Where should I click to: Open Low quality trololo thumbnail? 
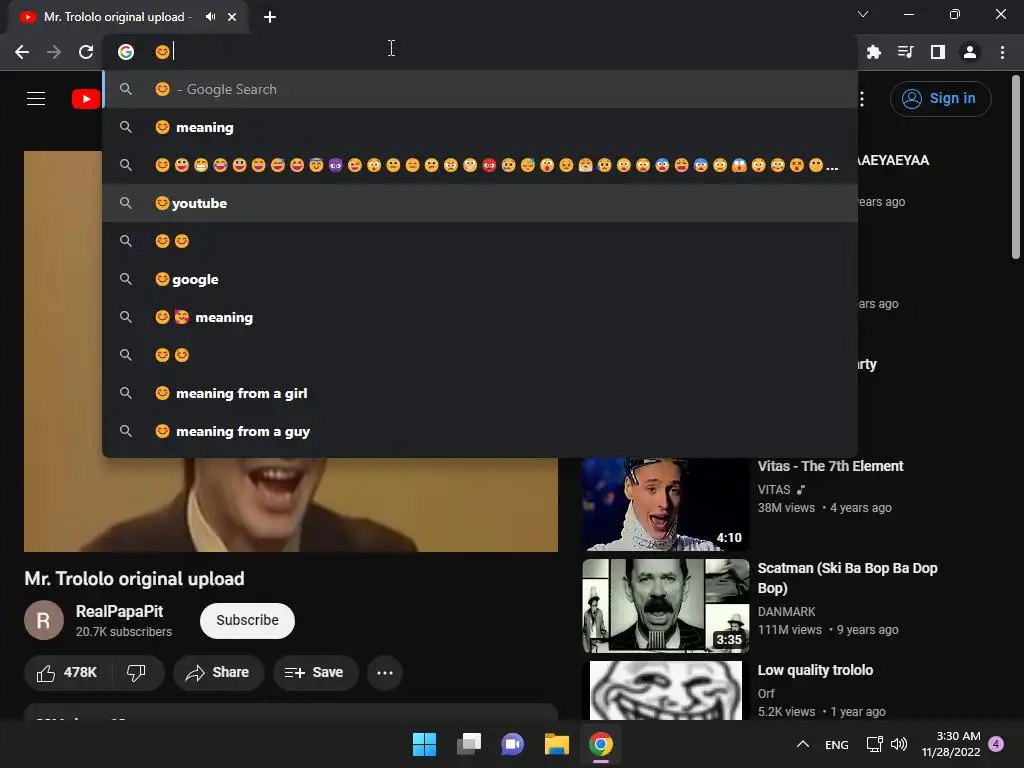point(665,691)
